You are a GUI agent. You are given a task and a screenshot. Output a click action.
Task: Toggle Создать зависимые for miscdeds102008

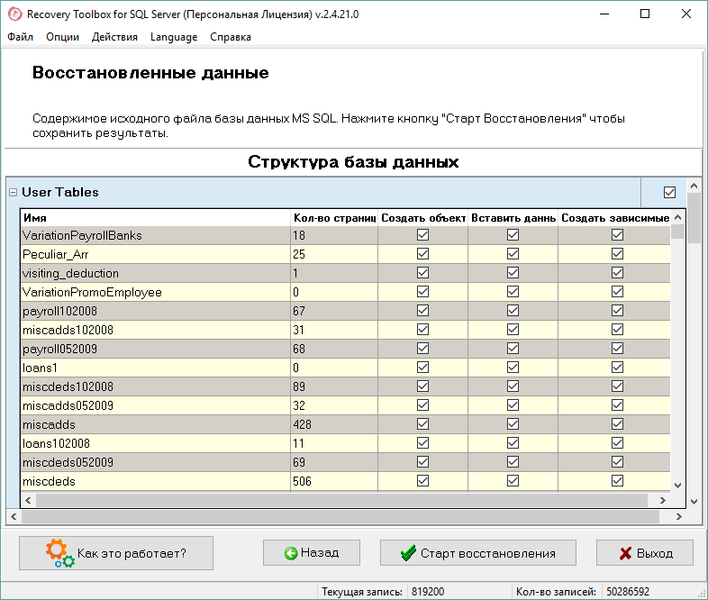[617, 387]
